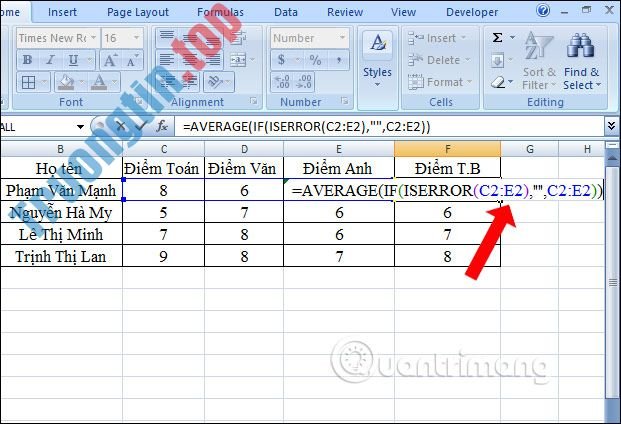Click the Orientation icon
Image resolution: width=621 pixels, height=424 pixels.
[216, 82]
